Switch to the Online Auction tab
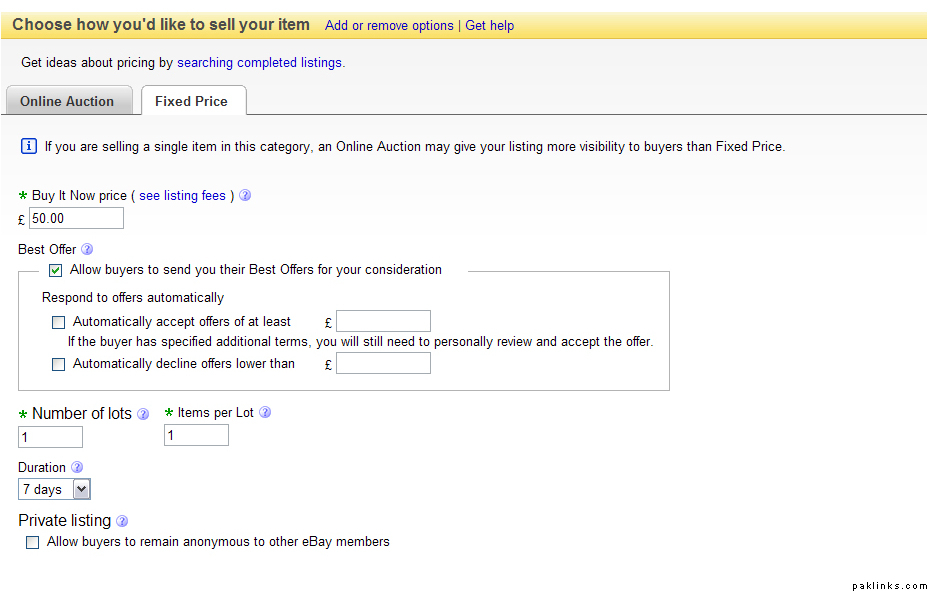The image size is (928, 592). point(67,101)
